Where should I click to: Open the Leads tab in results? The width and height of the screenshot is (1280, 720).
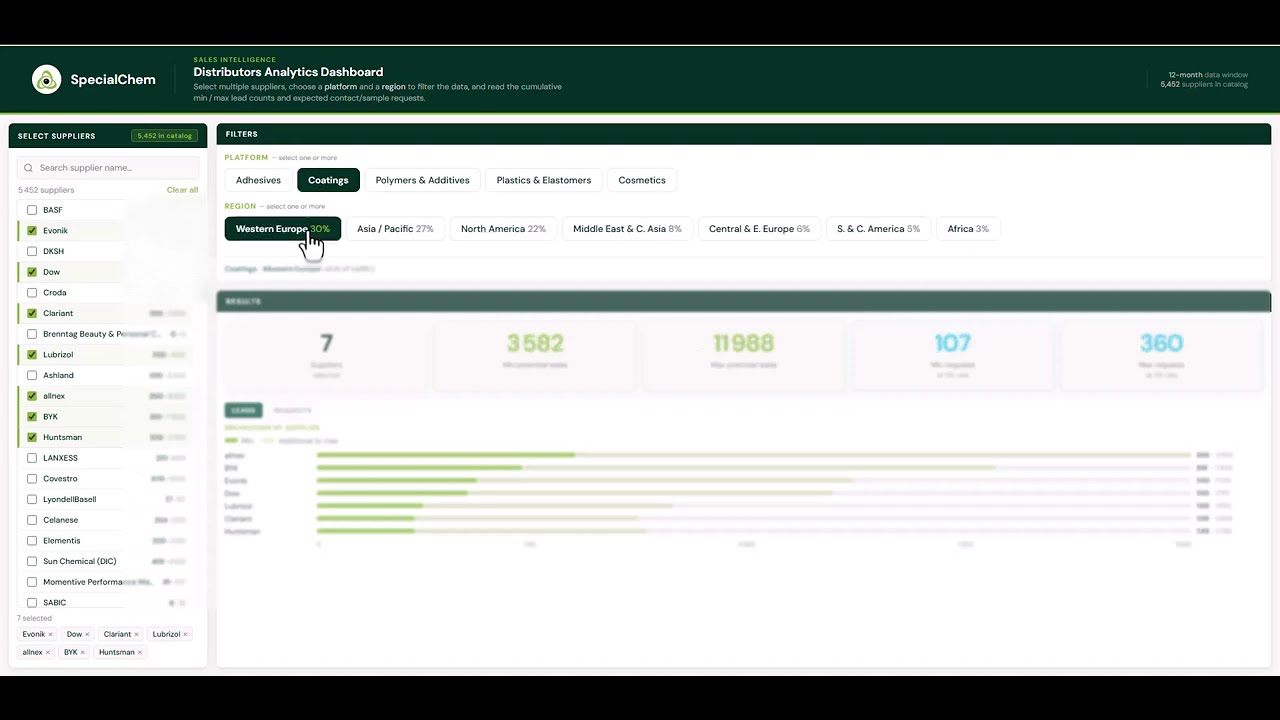click(243, 410)
